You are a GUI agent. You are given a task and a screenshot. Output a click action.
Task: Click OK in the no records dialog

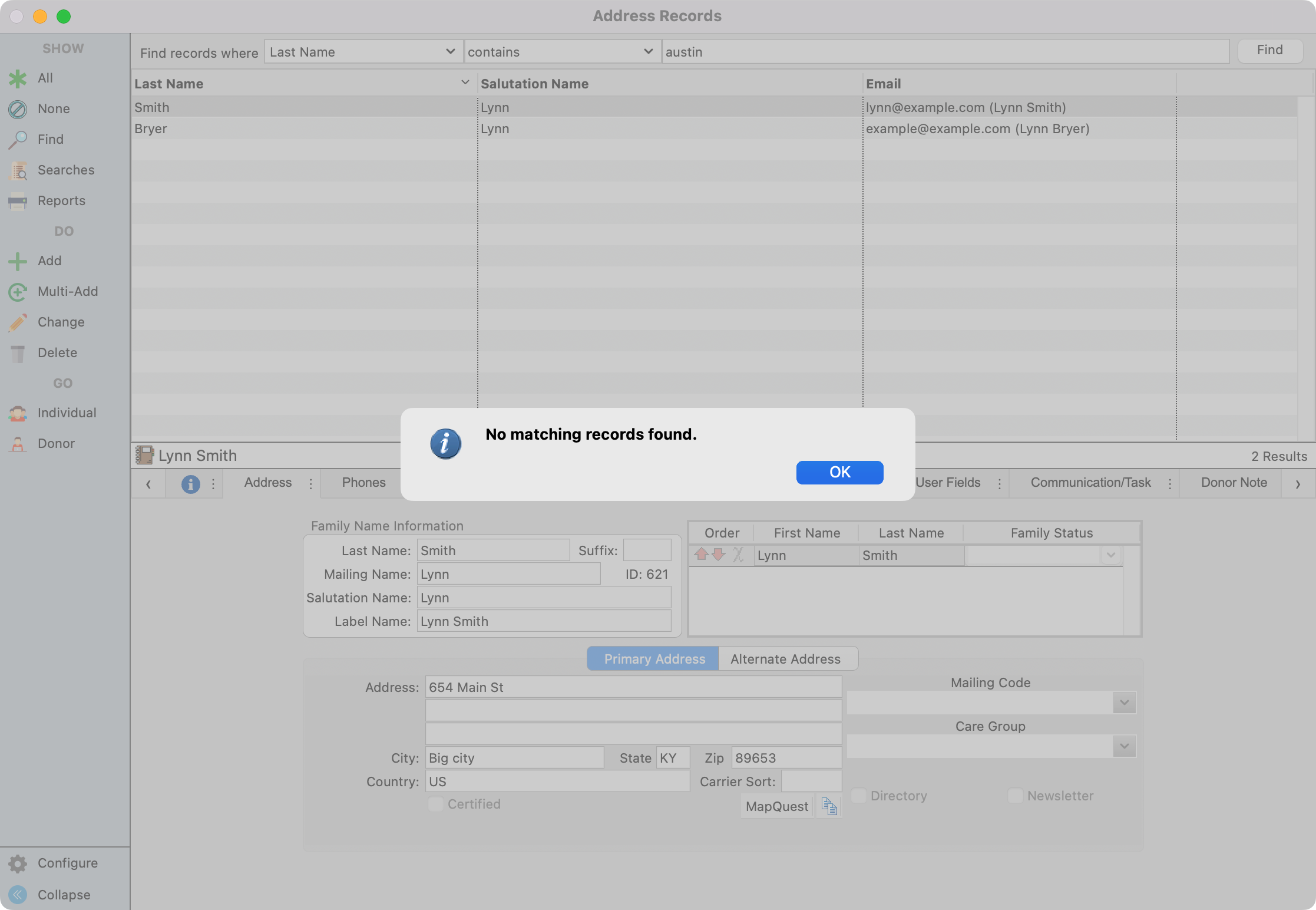pos(839,472)
